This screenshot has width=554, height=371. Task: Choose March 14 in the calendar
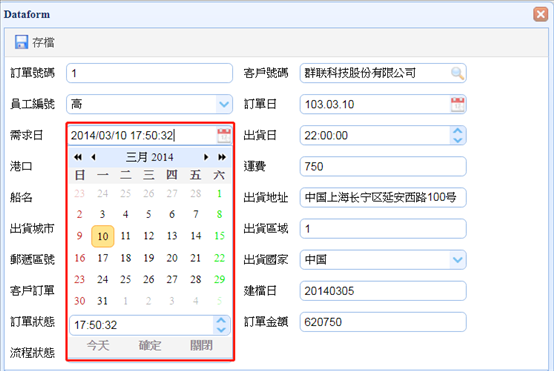[196, 236]
